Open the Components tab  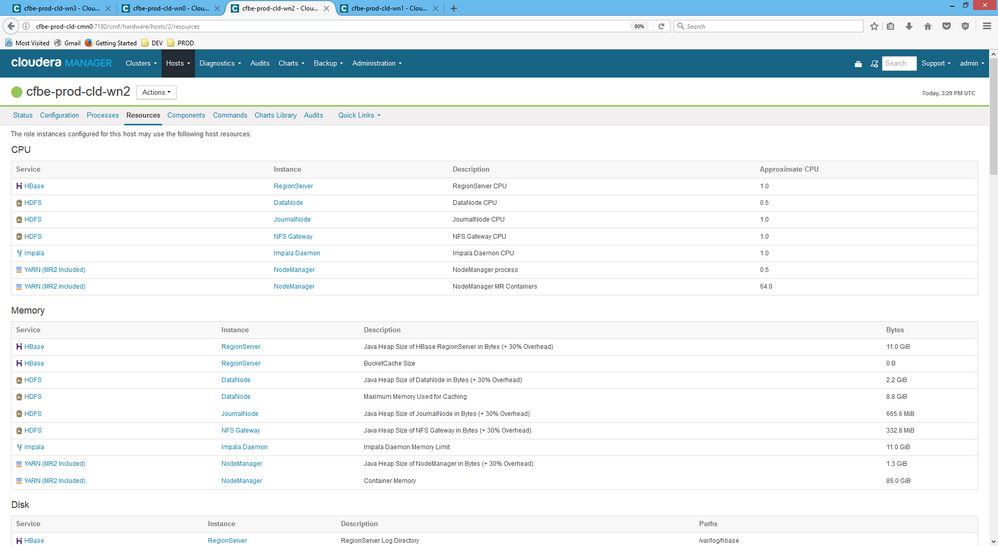186,115
